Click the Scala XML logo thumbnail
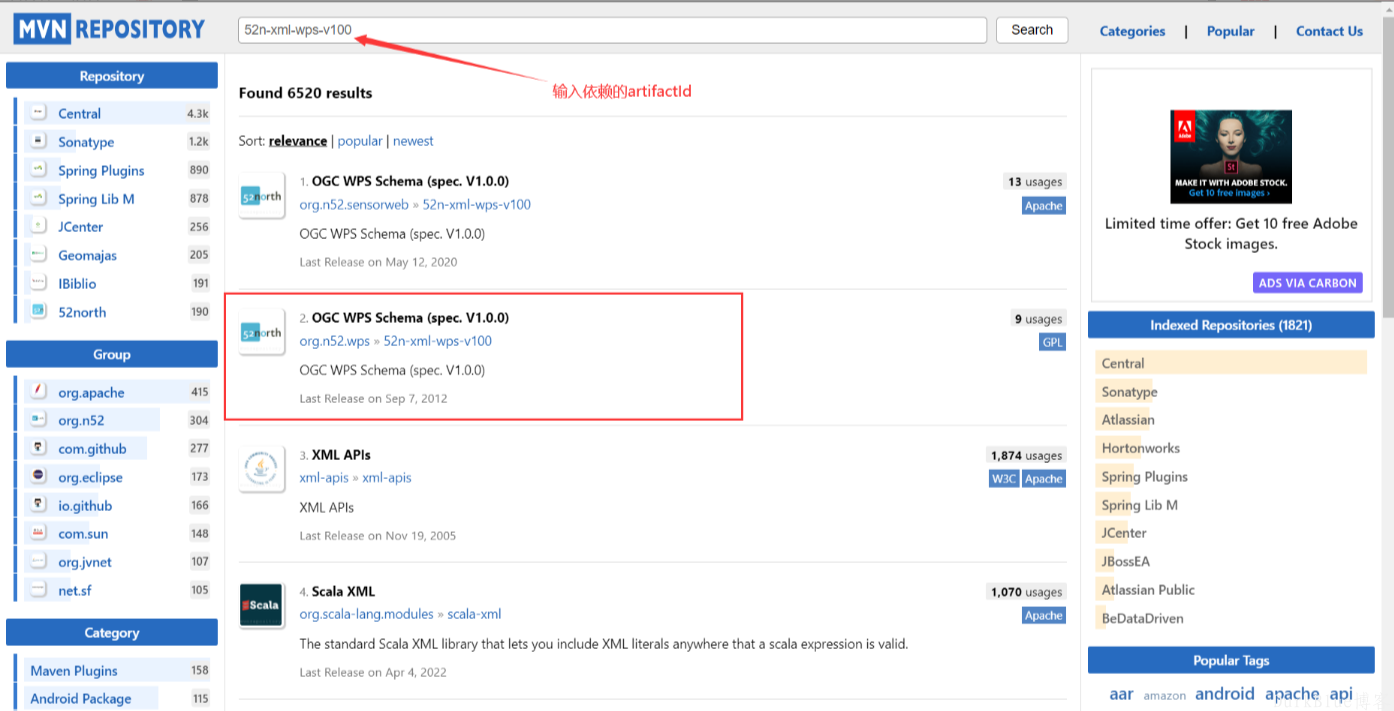The width and height of the screenshot is (1394, 711). pyautogui.click(x=262, y=606)
